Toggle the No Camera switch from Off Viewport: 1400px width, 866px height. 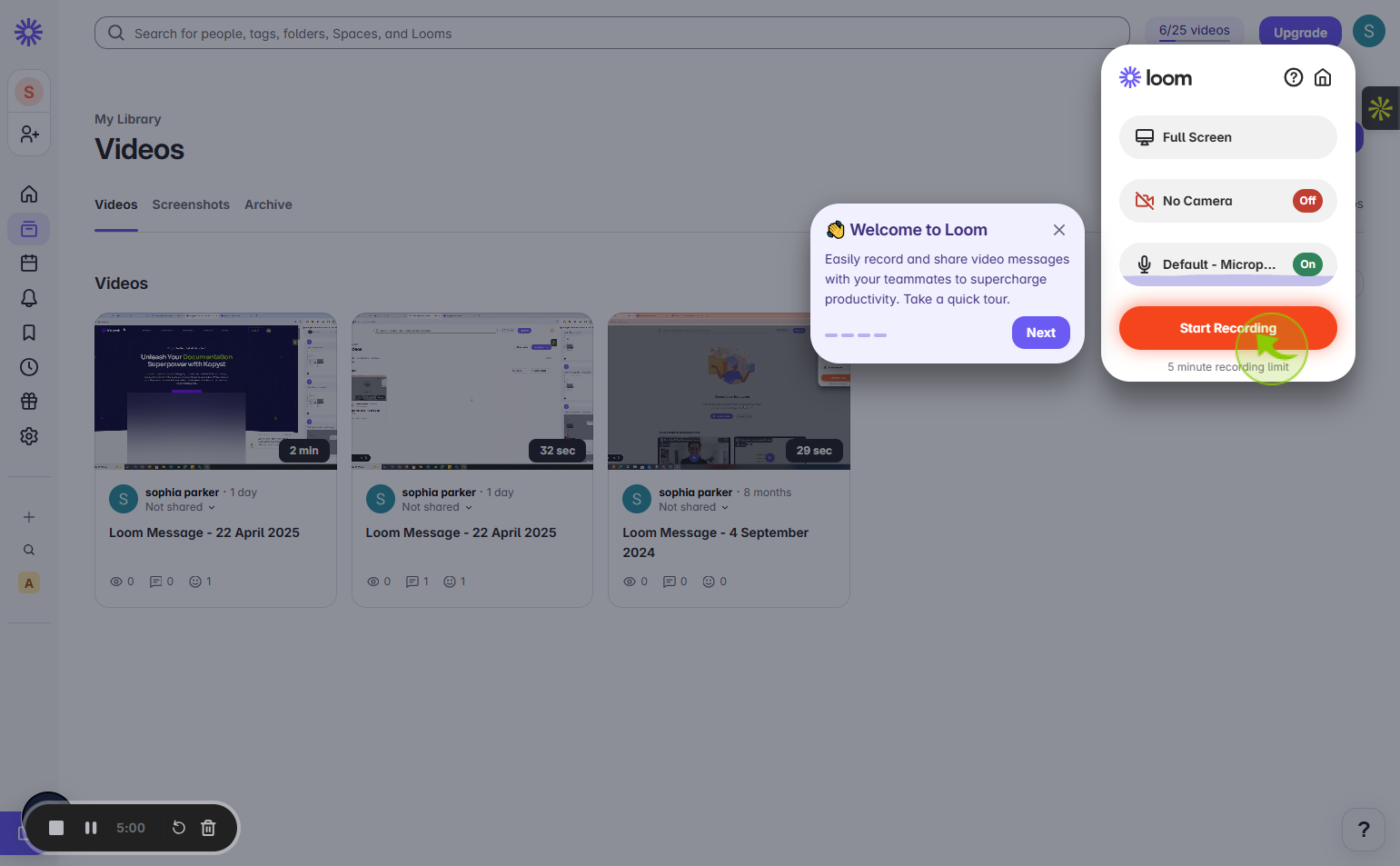tap(1307, 201)
